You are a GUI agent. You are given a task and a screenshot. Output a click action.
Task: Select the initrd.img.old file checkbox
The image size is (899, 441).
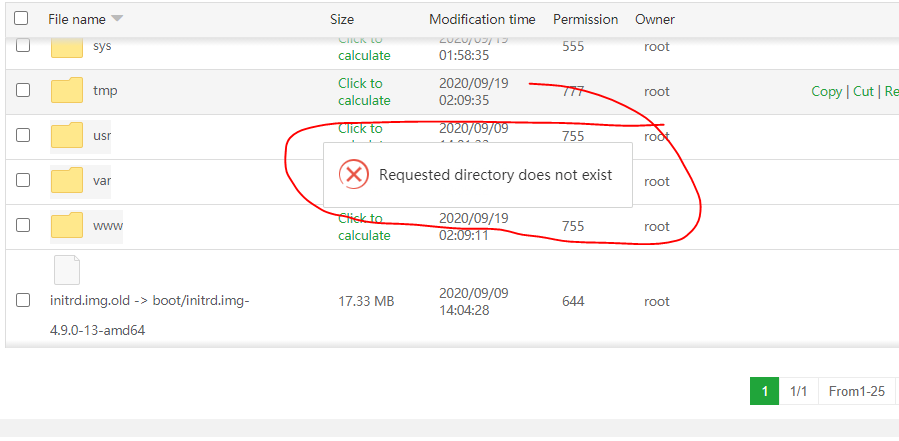point(23,300)
